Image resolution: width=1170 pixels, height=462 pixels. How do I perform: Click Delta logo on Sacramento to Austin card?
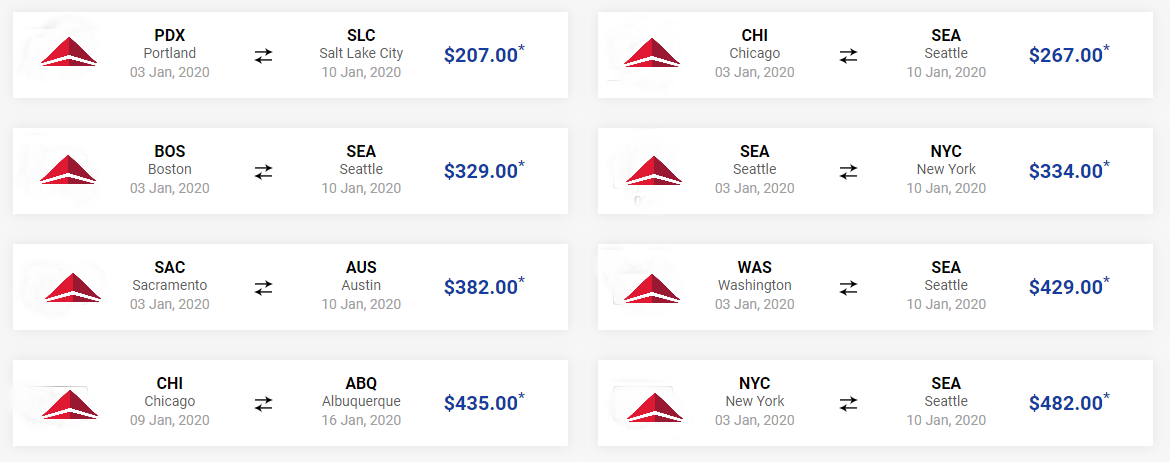(73, 287)
